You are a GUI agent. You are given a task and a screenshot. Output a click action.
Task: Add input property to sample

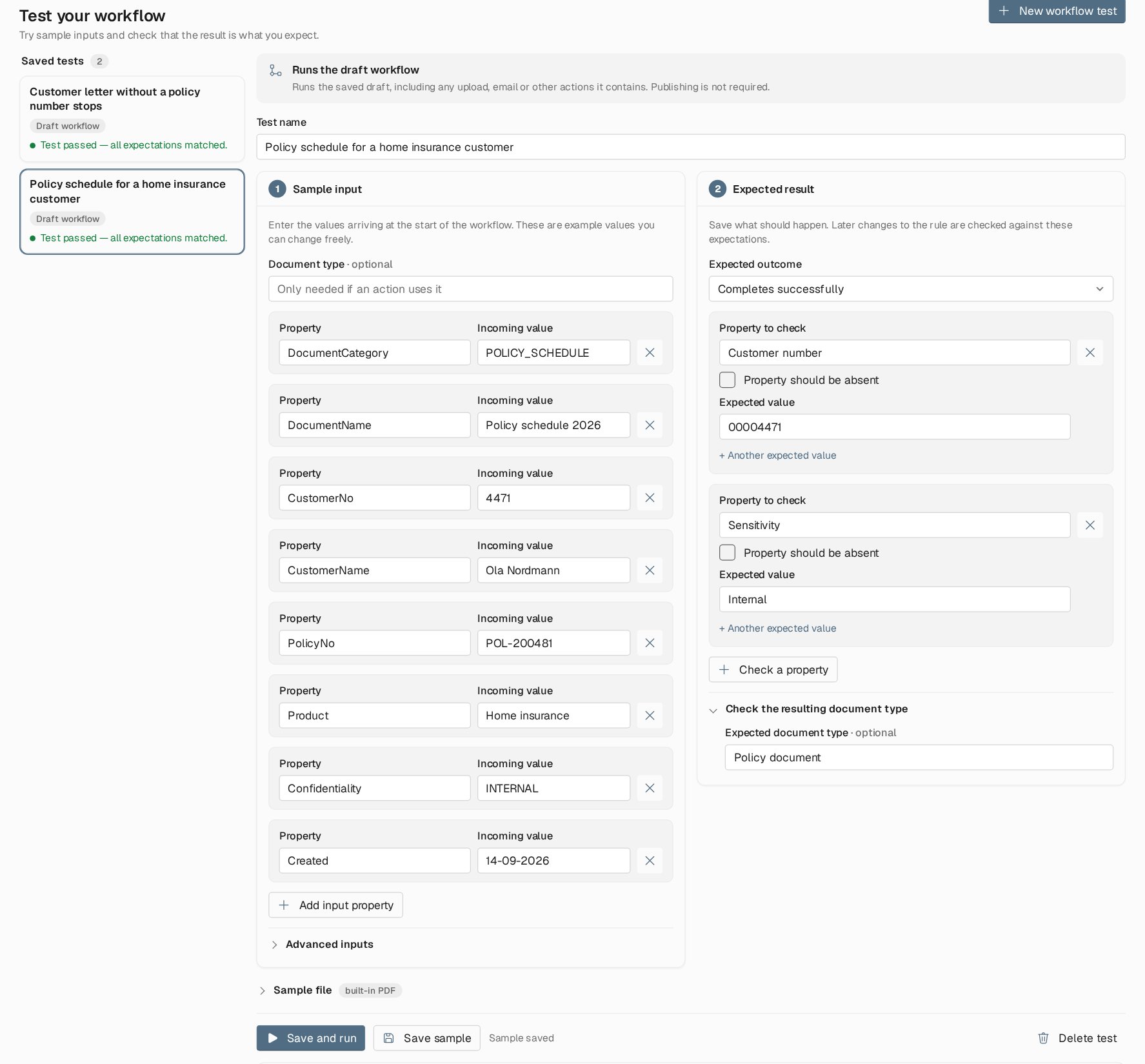(335, 905)
